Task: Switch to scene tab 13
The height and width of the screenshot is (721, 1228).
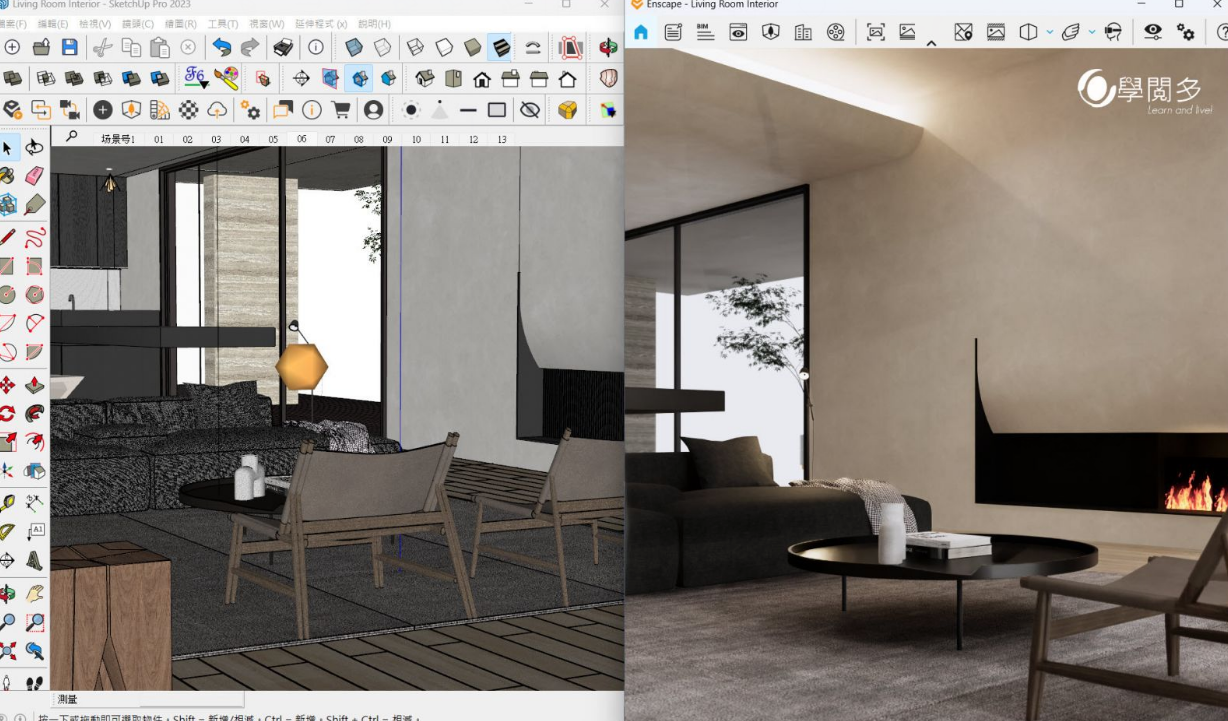Action: 502,139
